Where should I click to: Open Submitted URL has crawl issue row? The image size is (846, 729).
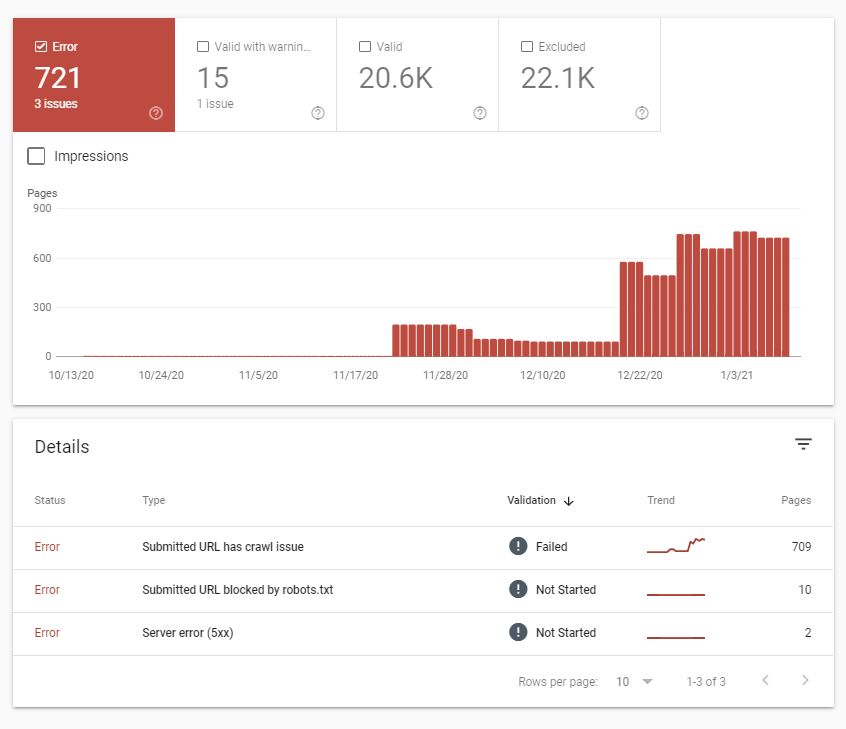click(423, 547)
